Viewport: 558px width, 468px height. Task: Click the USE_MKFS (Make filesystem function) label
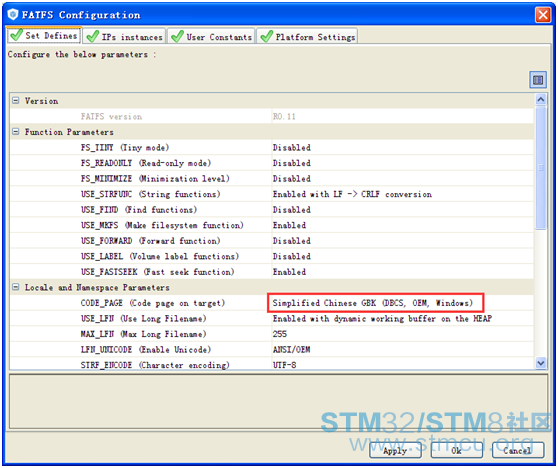pyautogui.click(x=162, y=225)
